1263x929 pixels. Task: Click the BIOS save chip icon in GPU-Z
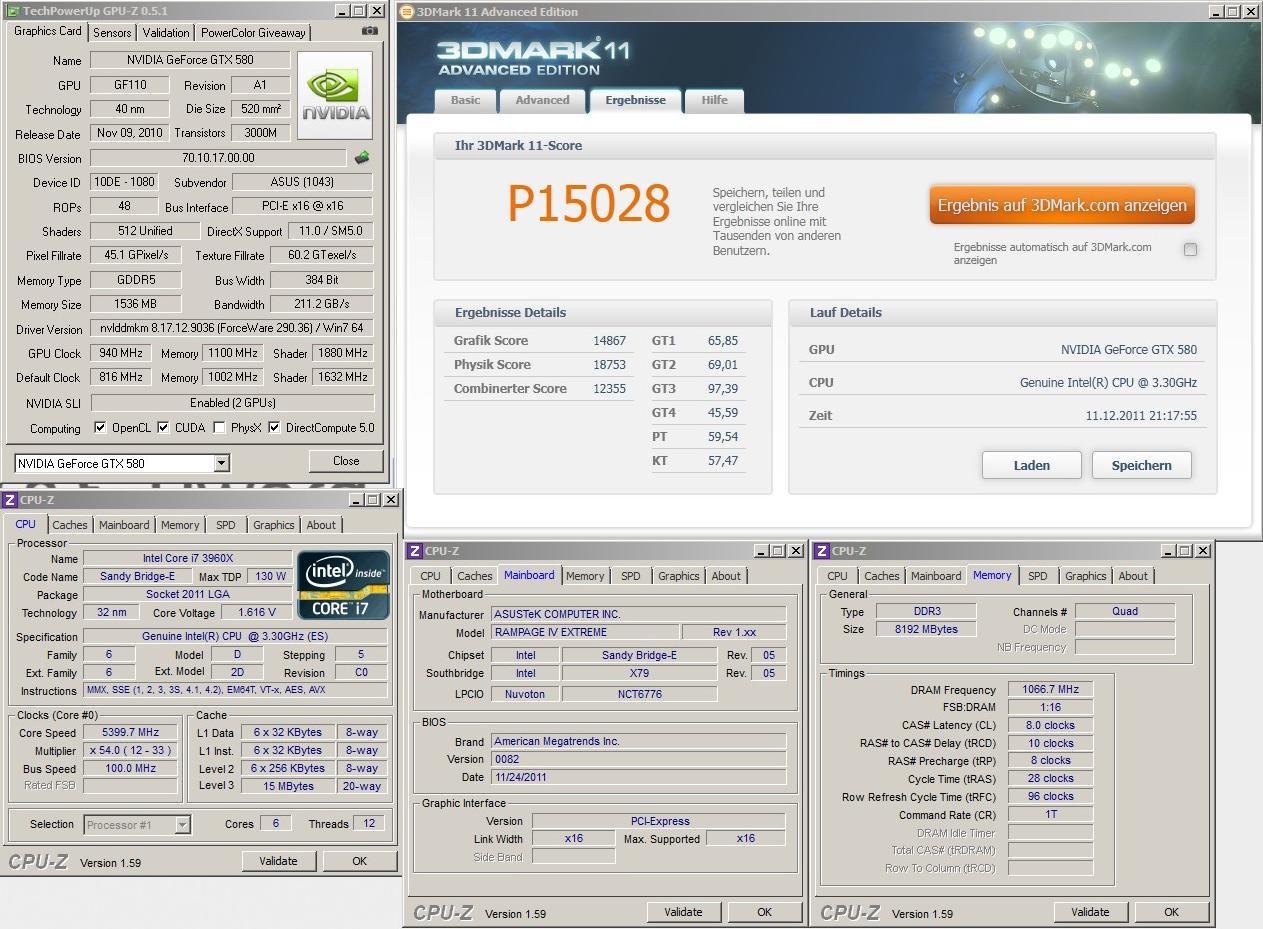point(362,157)
